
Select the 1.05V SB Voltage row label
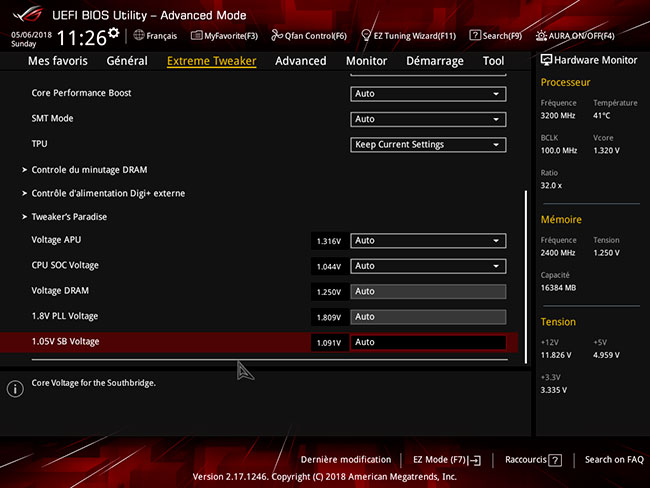65,342
